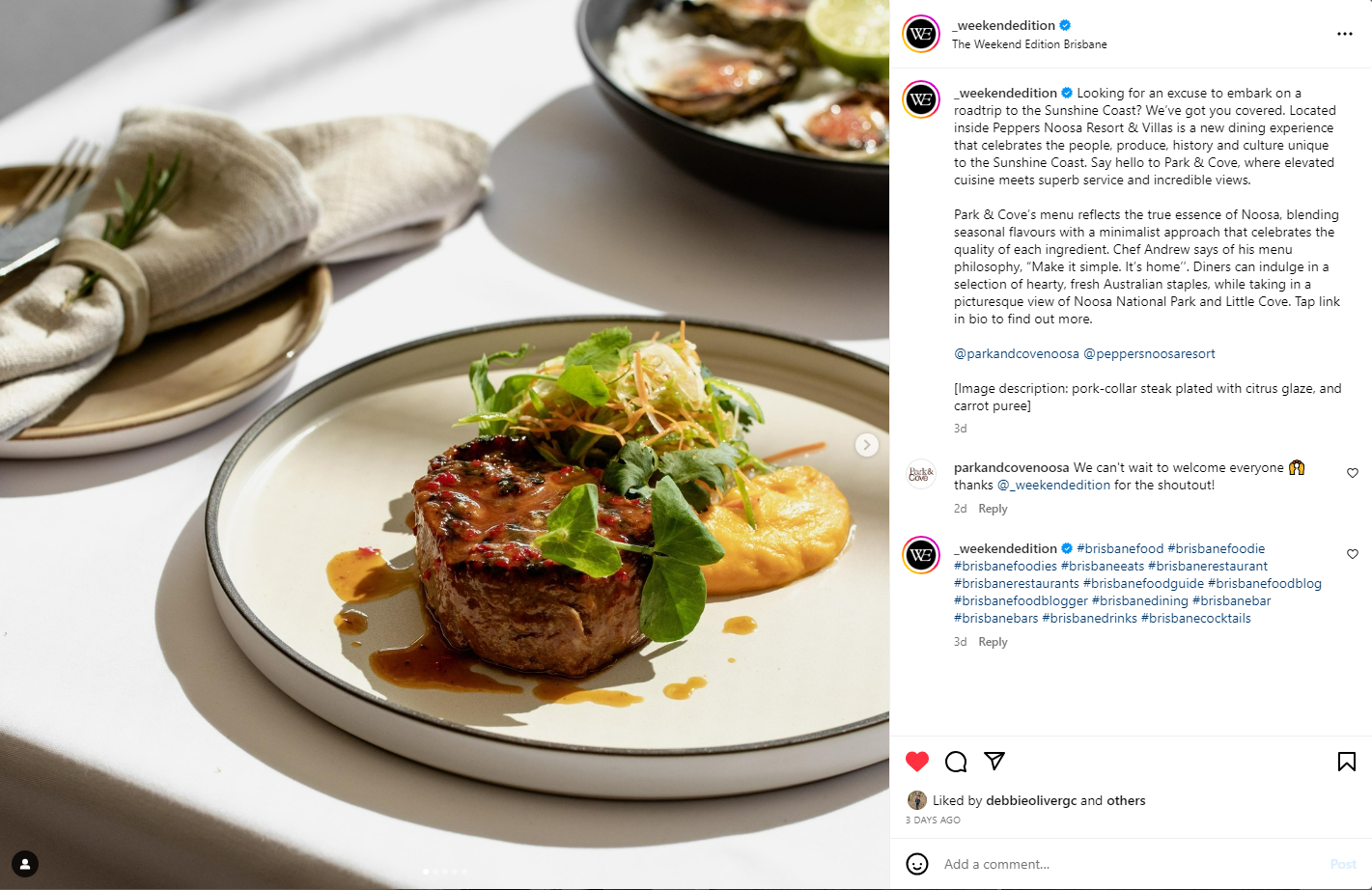Image resolution: width=1372 pixels, height=890 pixels.
Task: View debbieolivergc profile from likes
Action: point(1031,800)
